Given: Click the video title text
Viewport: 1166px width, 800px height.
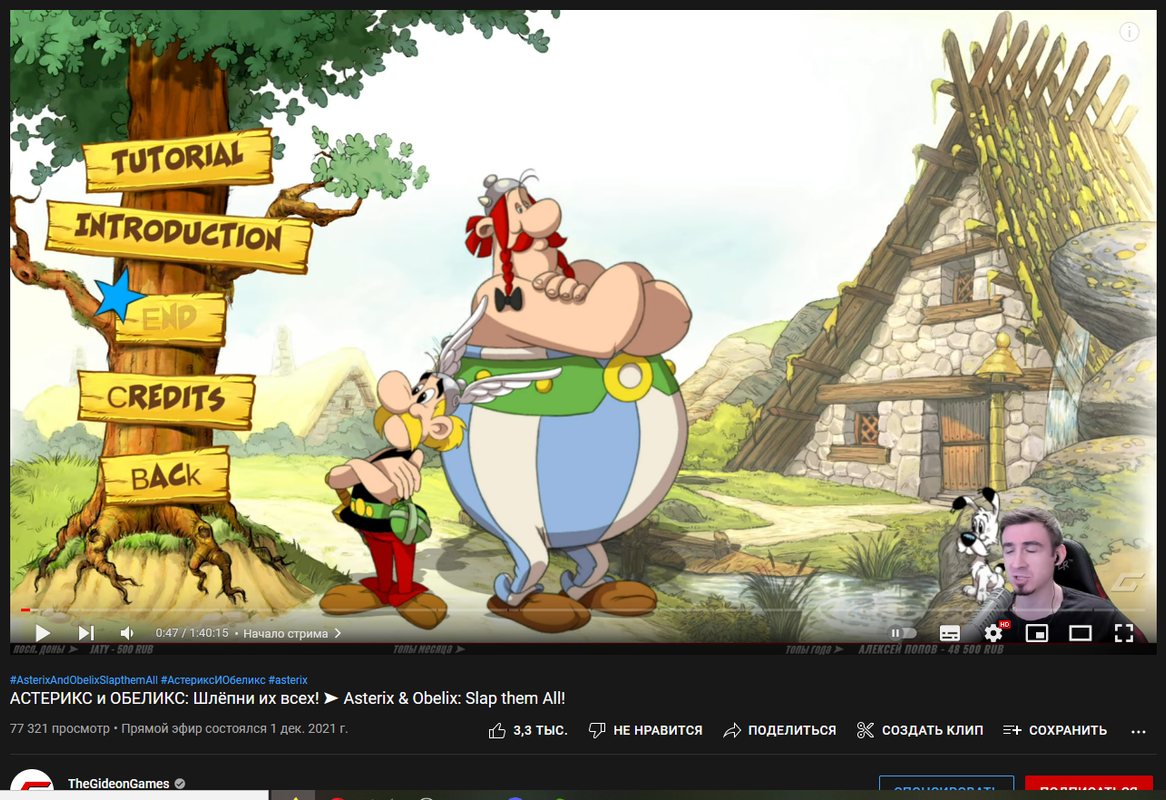Looking at the screenshot, I should (x=287, y=698).
